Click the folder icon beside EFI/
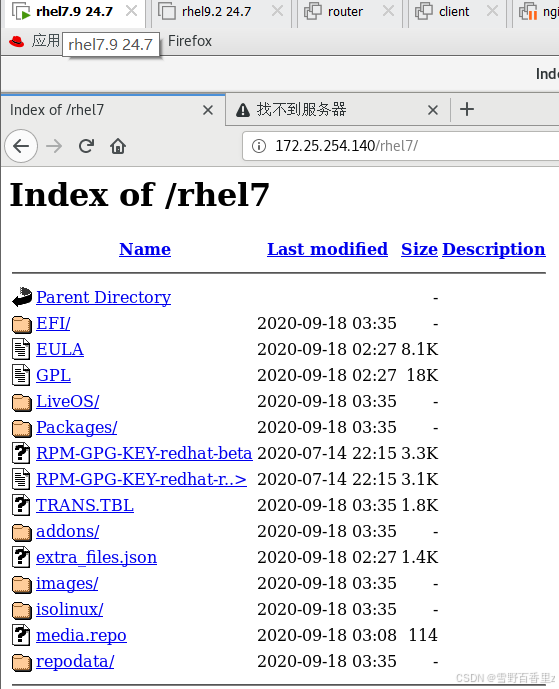The width and height of the screenshot is (559, 689). (x=22, y=324)
